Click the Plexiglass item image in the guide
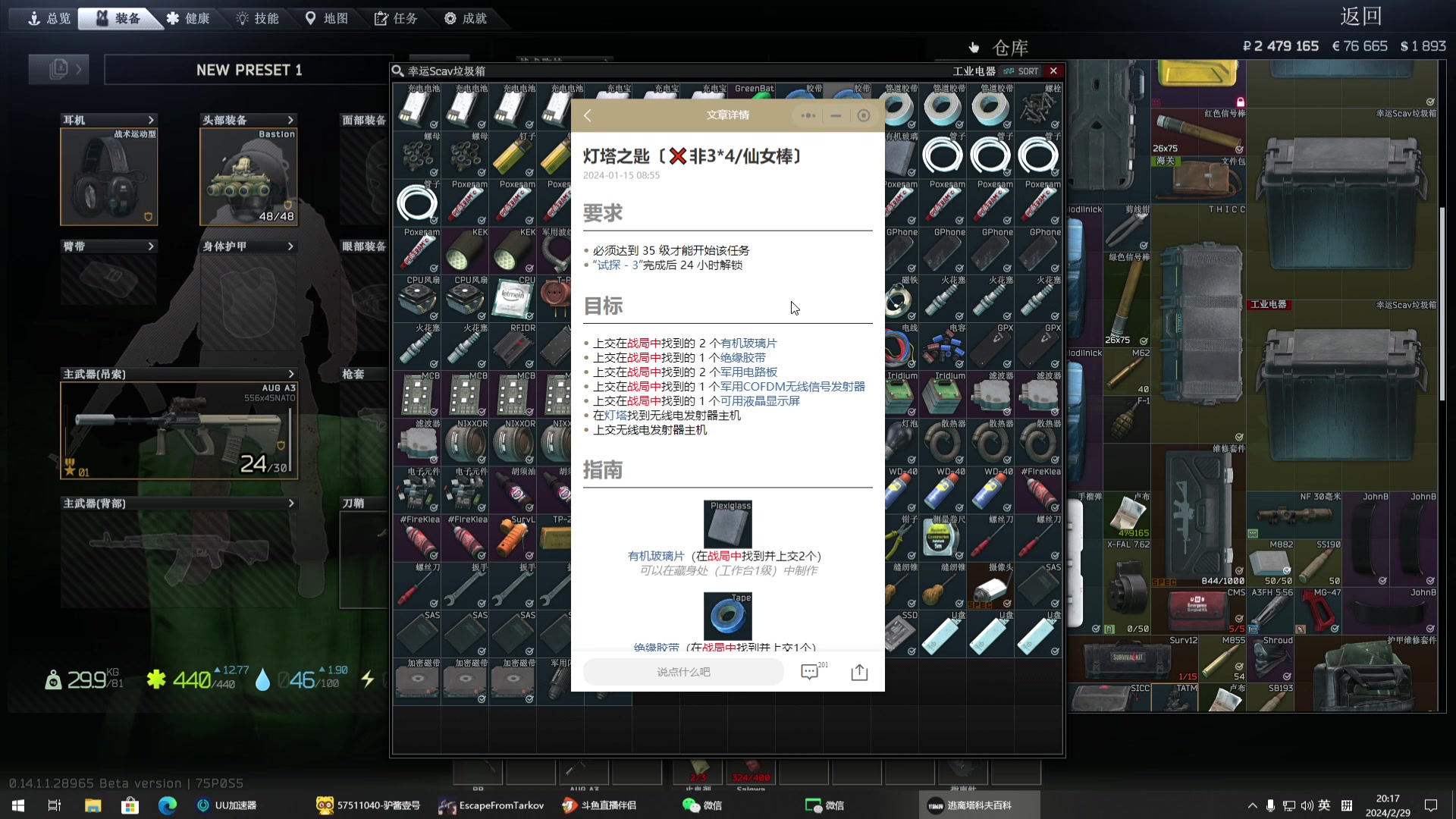Screen dimensions: 1456x819 [728, 524]
